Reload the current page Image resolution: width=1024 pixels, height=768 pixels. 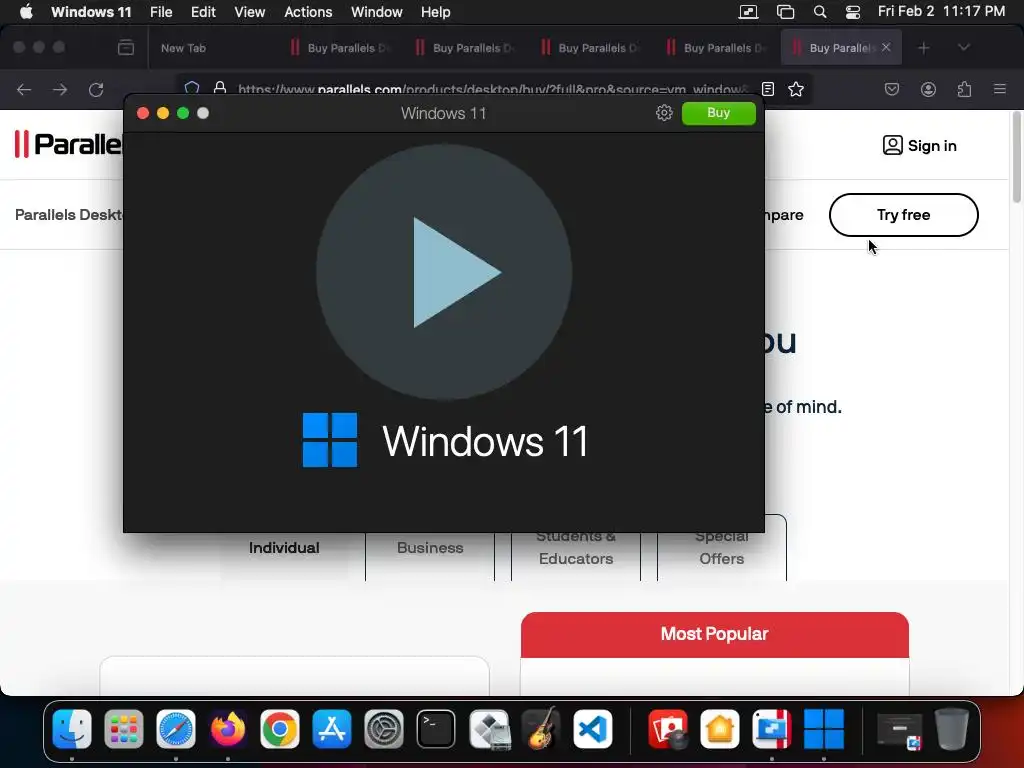pos(96,89)
